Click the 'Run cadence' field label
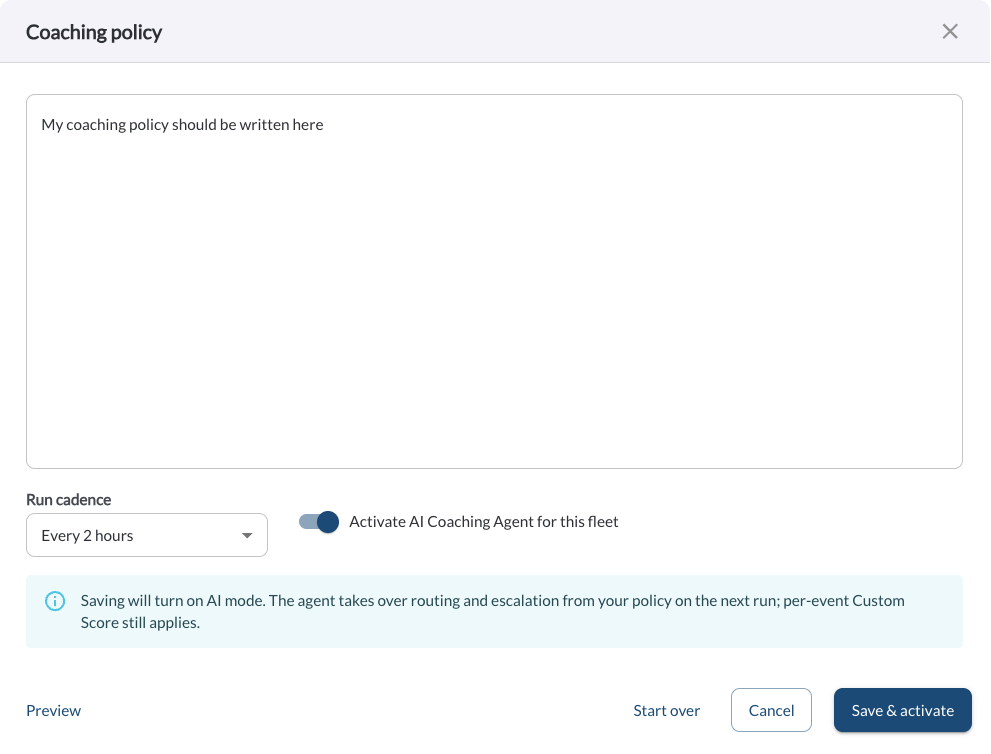Image resolution: width=991 pixels, height=754 pixels. point(68,499)
